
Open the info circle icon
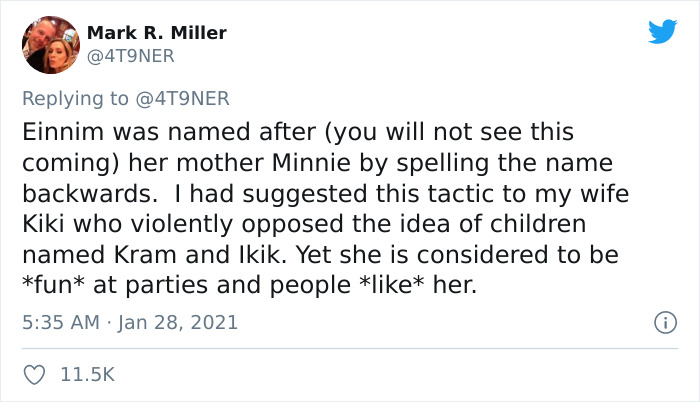click(x=660, y=323)
